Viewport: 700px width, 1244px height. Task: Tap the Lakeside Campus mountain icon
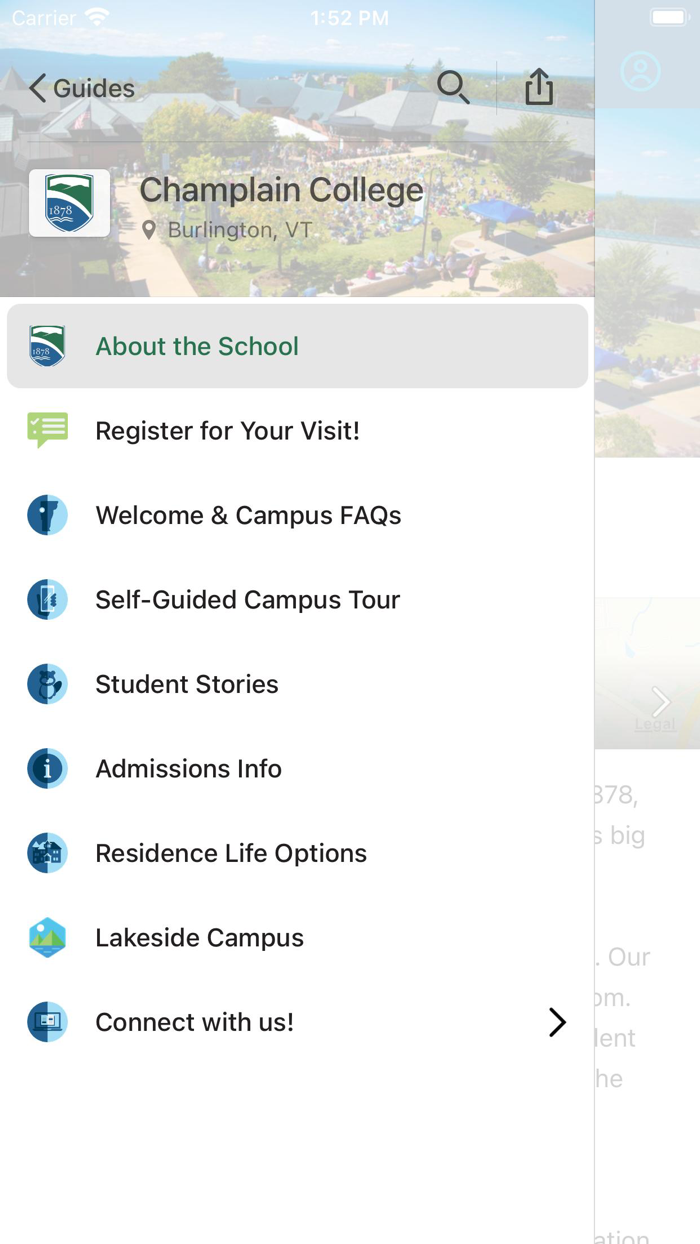point(47,937)
